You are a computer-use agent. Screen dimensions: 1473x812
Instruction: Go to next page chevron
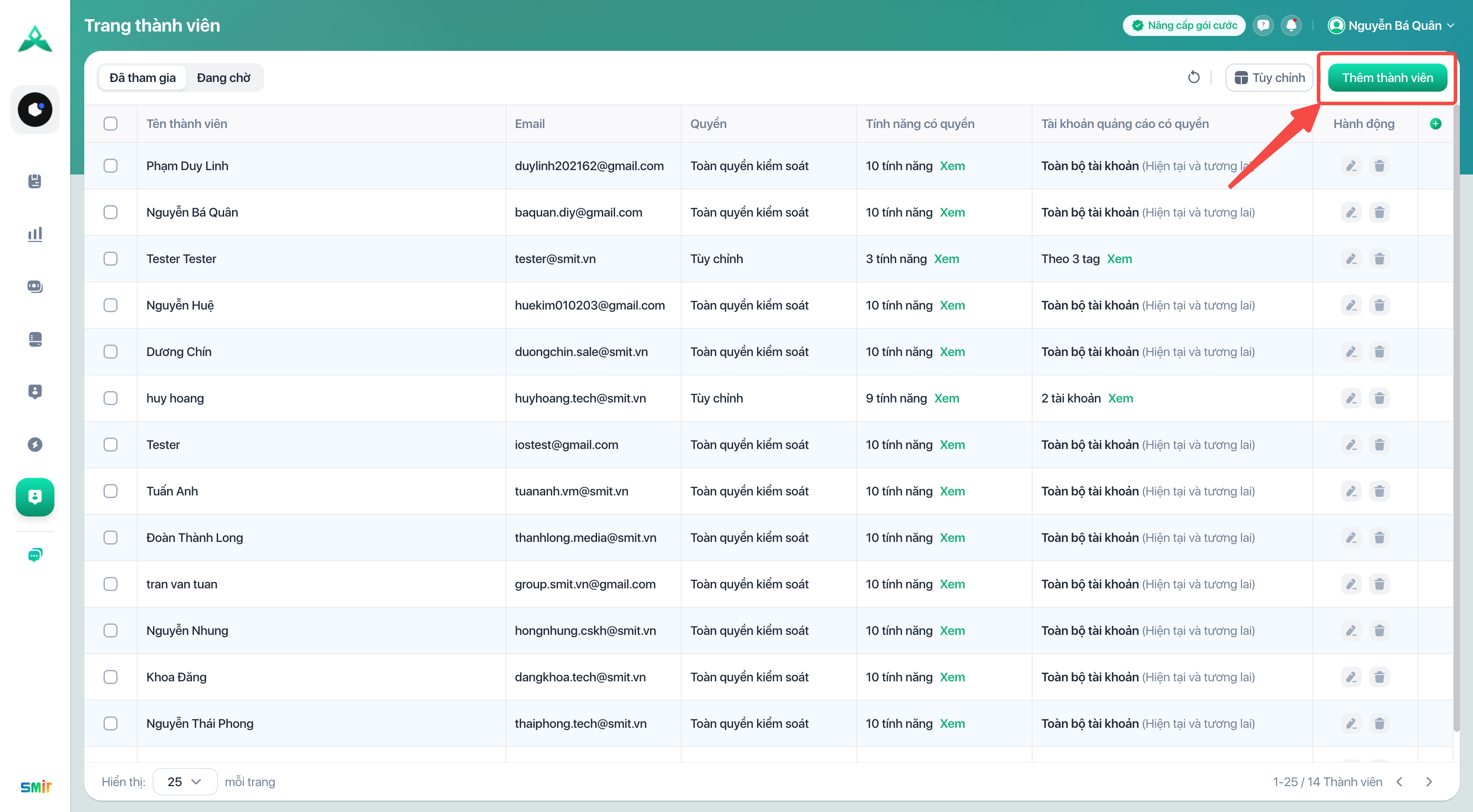click(x=1429, y=781)
